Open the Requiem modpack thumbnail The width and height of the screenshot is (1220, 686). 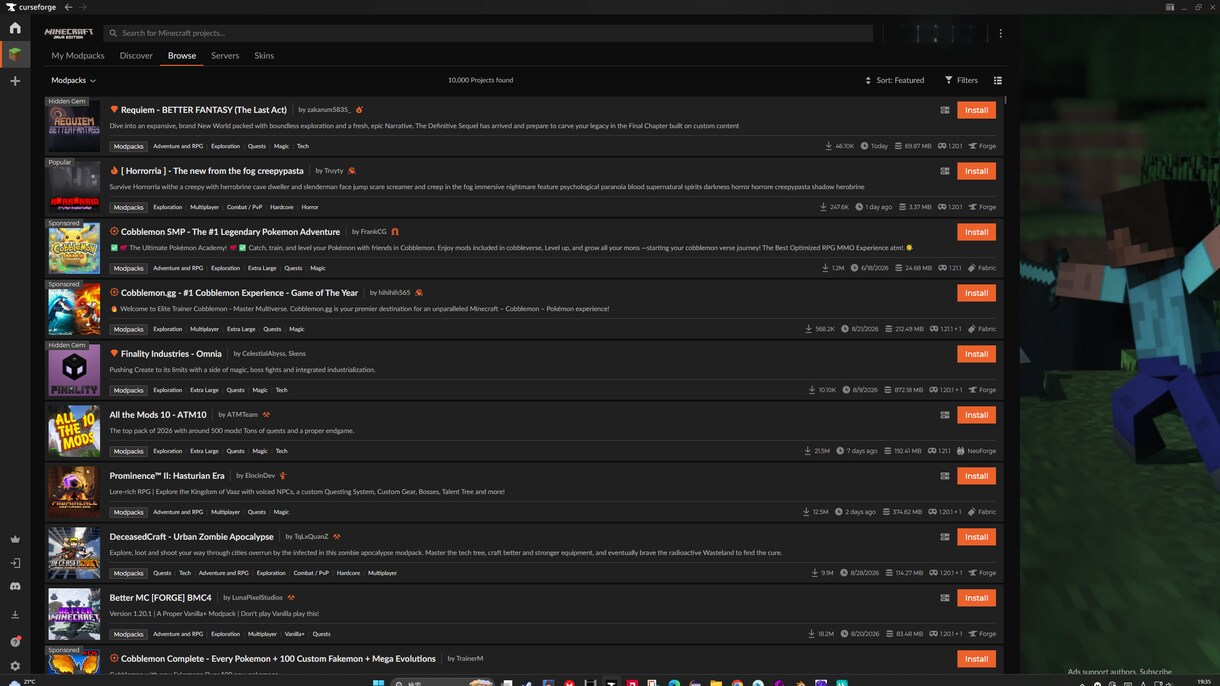pyautogui.click(x=74, y=128)
